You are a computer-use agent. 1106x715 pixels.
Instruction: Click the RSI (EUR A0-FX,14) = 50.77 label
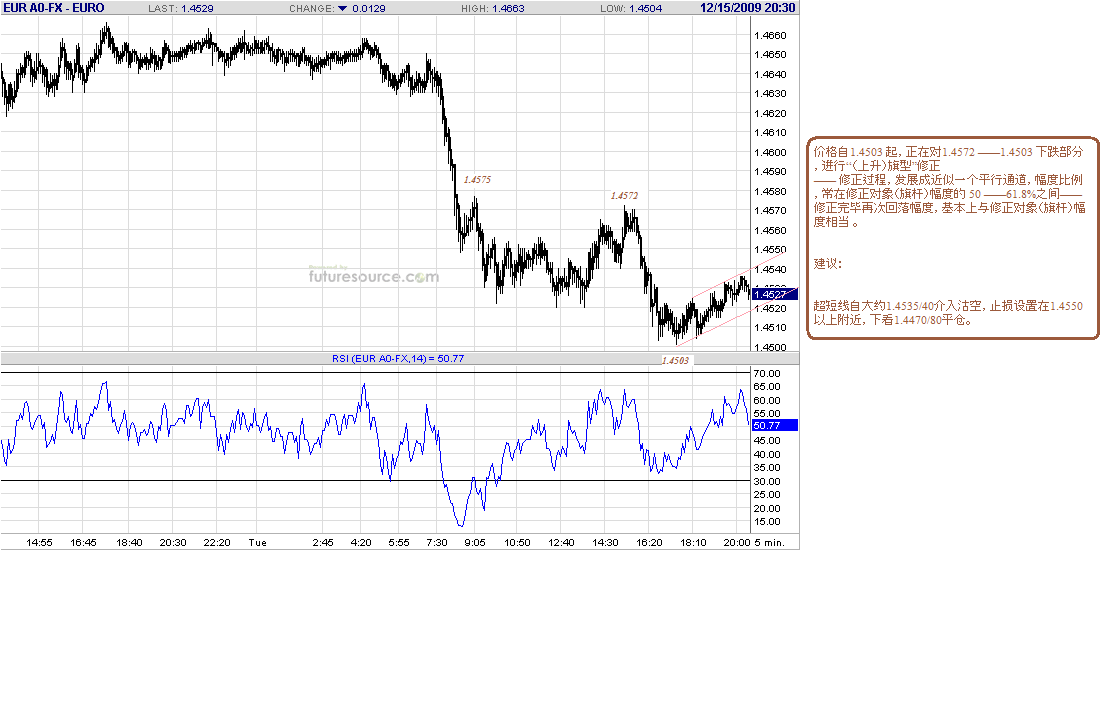398,358
